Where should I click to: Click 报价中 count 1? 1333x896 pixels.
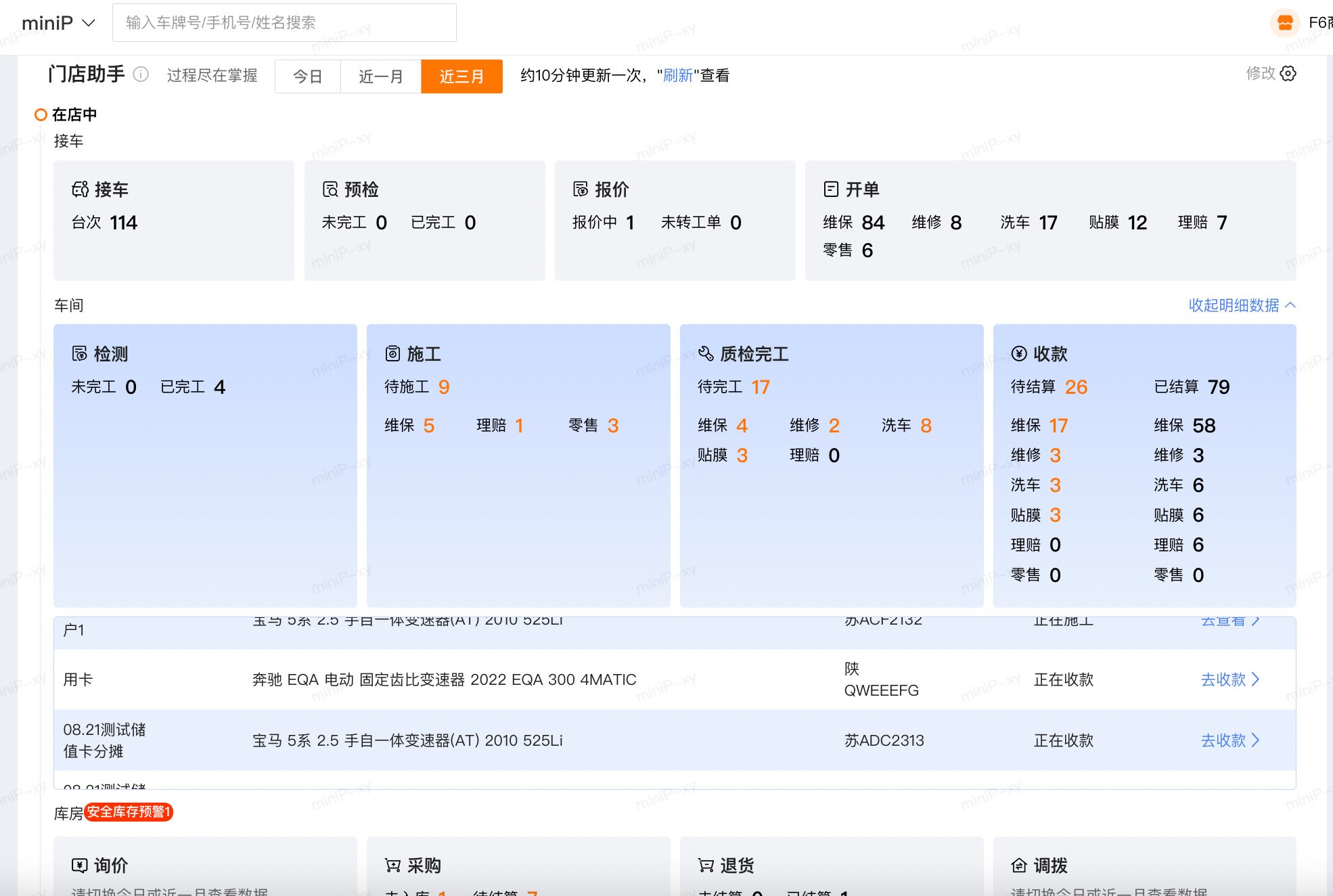(631, 223)
